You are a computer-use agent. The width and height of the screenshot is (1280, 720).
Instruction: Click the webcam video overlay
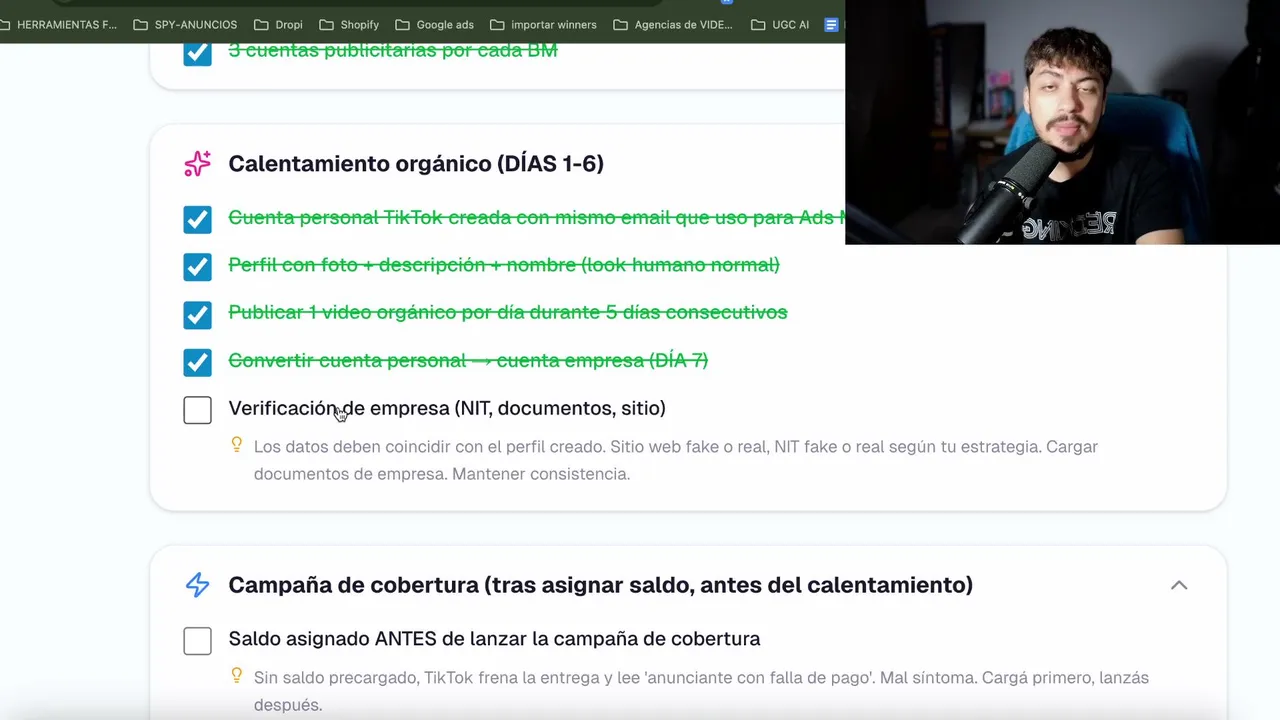pos(1062,122)
